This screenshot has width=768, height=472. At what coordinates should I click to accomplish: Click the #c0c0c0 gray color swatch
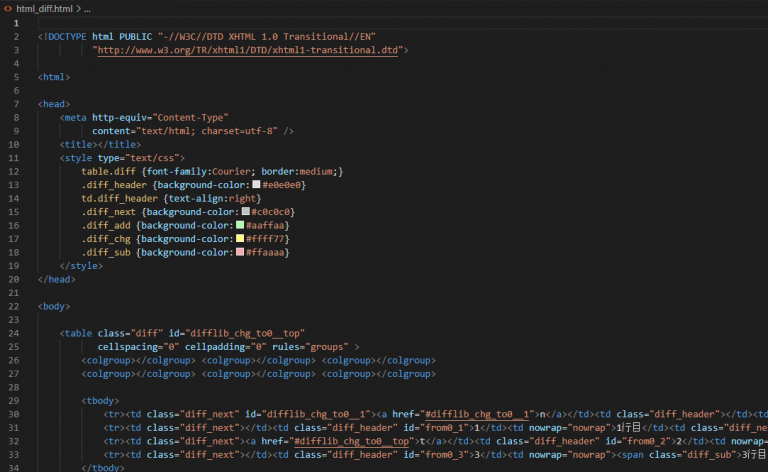[x=245, y=212]
